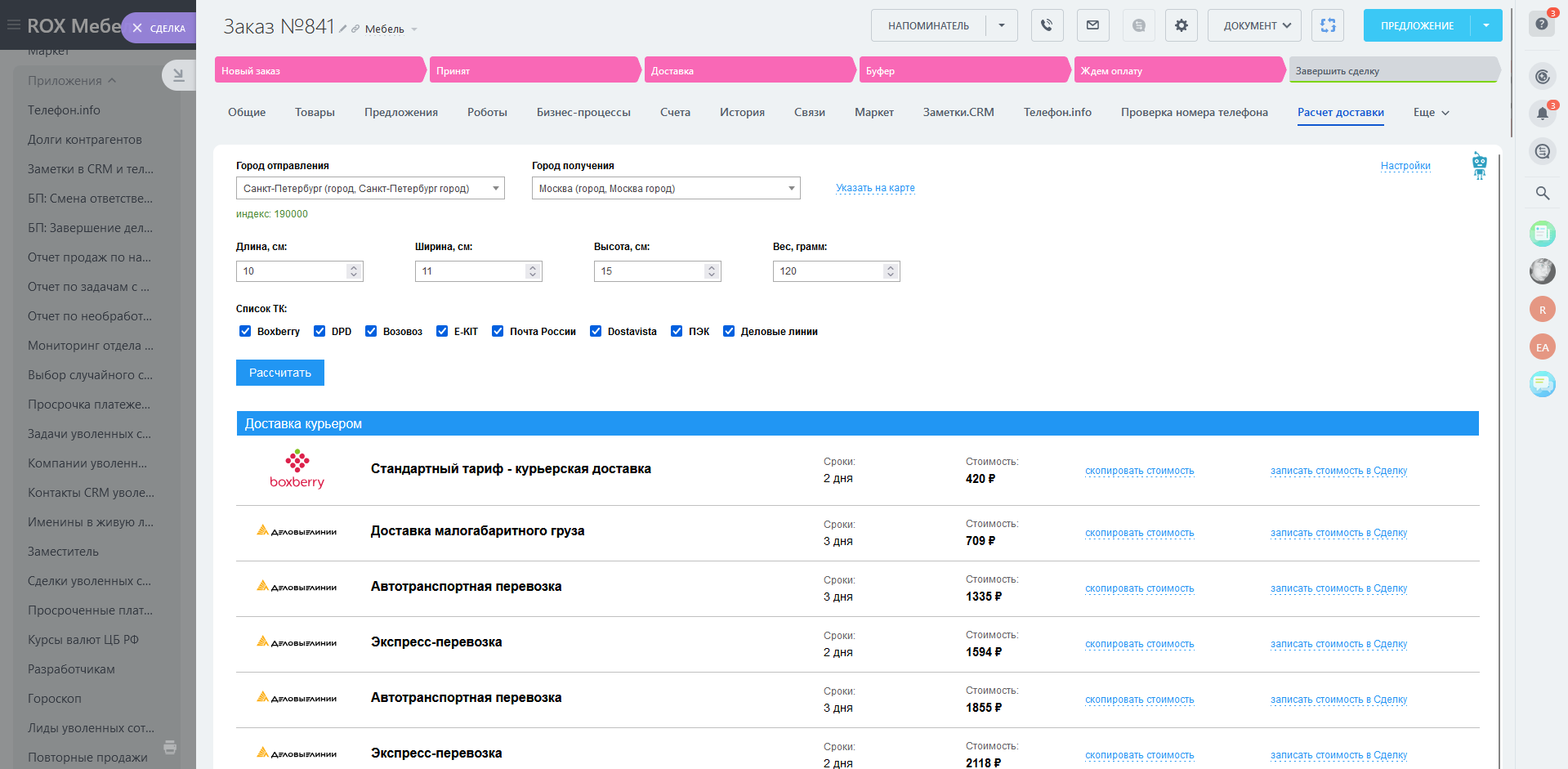The width and height of the screenshot is (1568, 769).
Task: Click the search magnifier in right sidebar
Action: coord(1542,194)
